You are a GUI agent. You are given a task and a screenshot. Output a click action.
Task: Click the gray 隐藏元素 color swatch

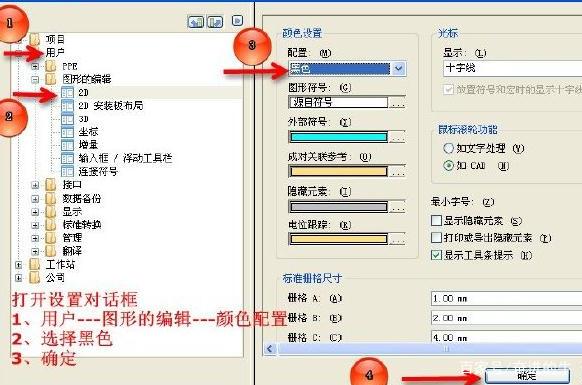[339, 207]
